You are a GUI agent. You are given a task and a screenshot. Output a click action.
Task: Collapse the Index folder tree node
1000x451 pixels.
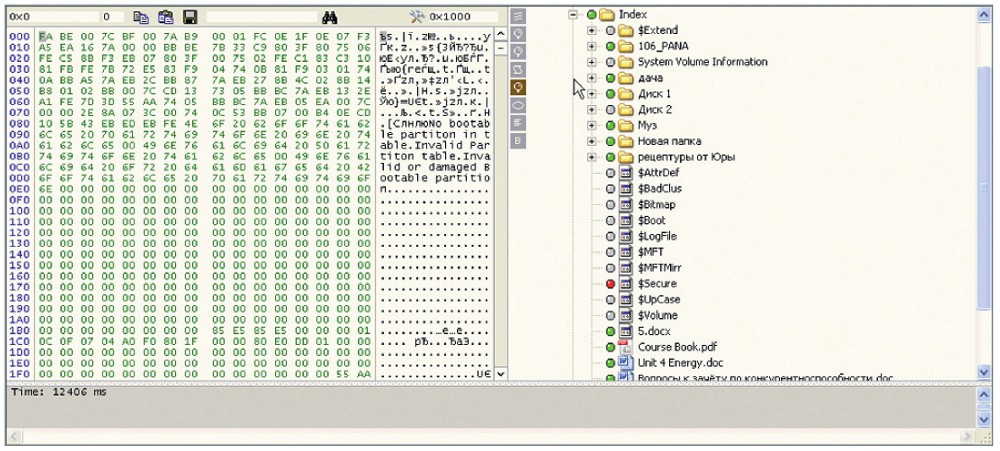point(574,14)
